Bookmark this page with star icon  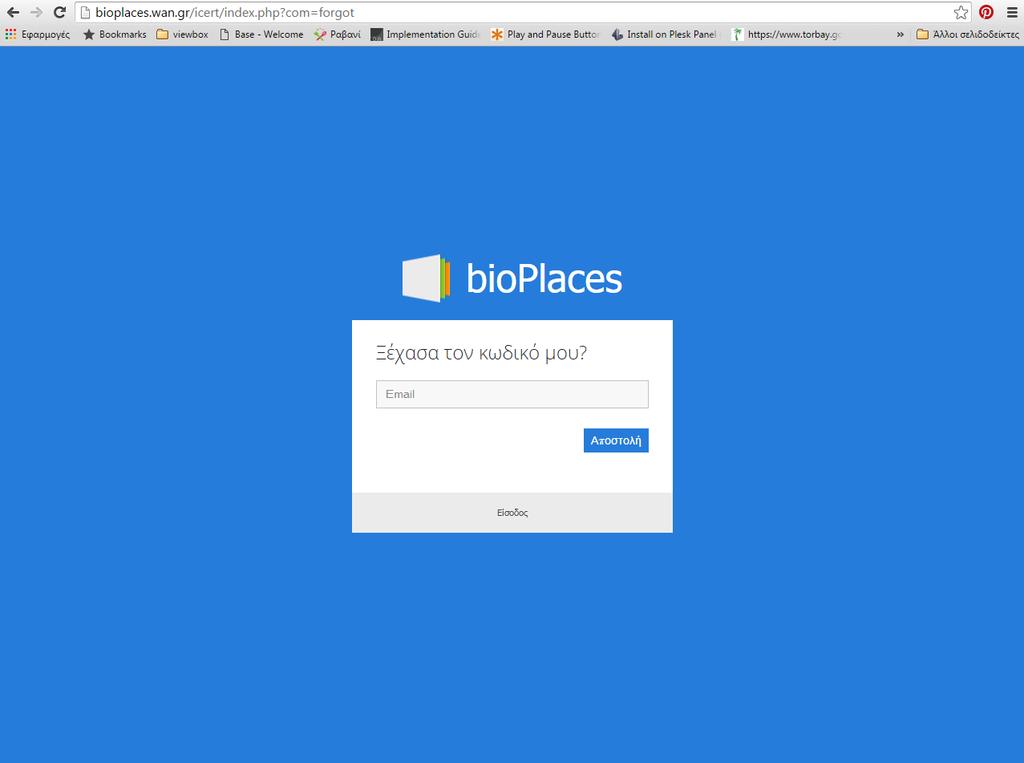(x=961, y=12)
